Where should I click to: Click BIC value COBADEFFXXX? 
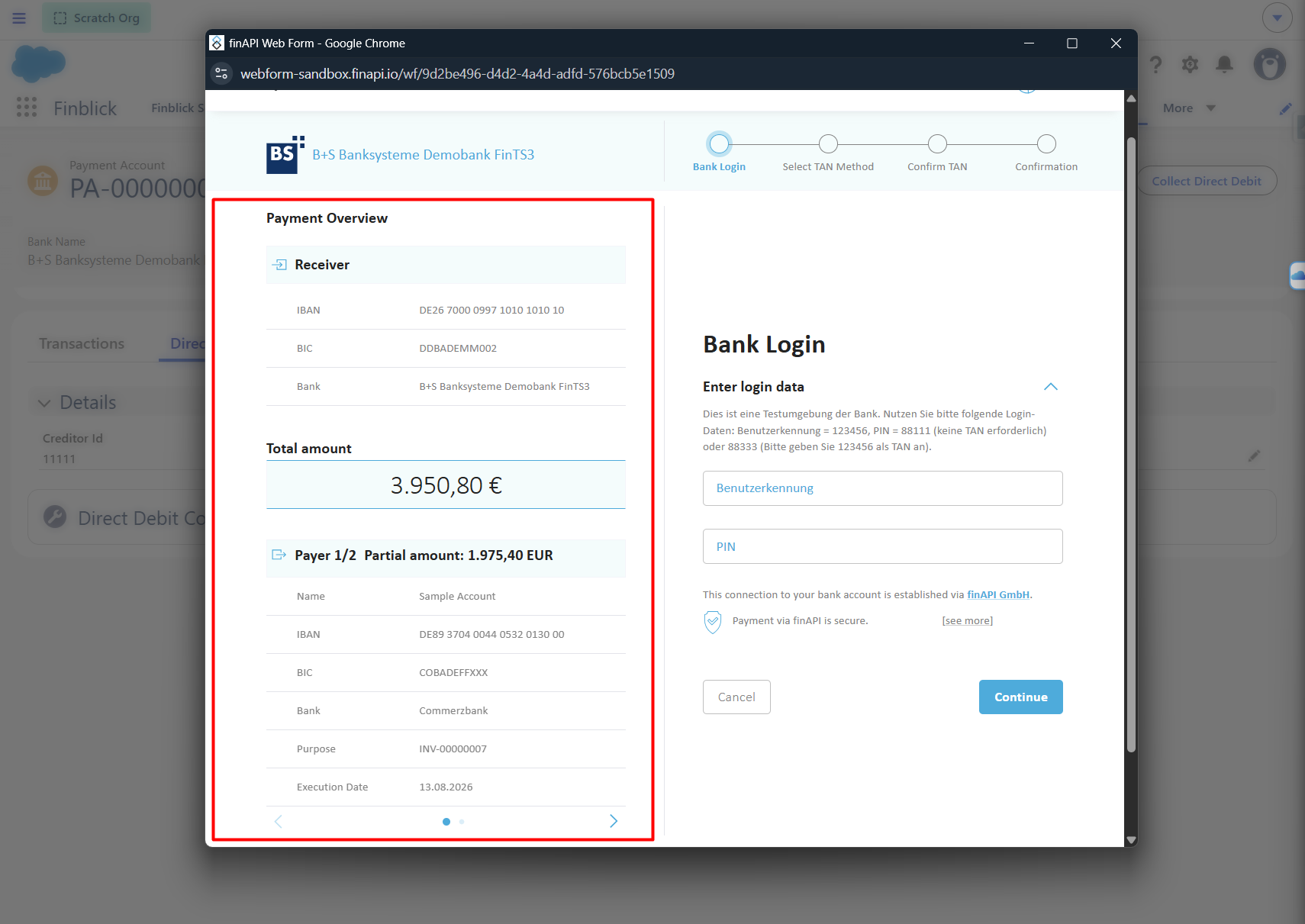tap(453, 672)
